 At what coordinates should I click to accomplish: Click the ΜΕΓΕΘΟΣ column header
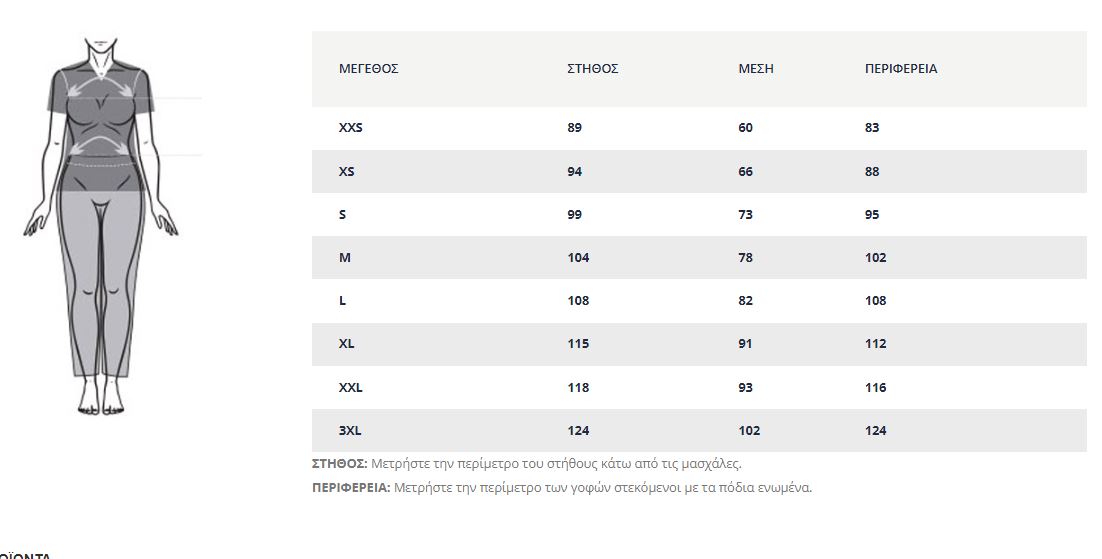[368, 69]
